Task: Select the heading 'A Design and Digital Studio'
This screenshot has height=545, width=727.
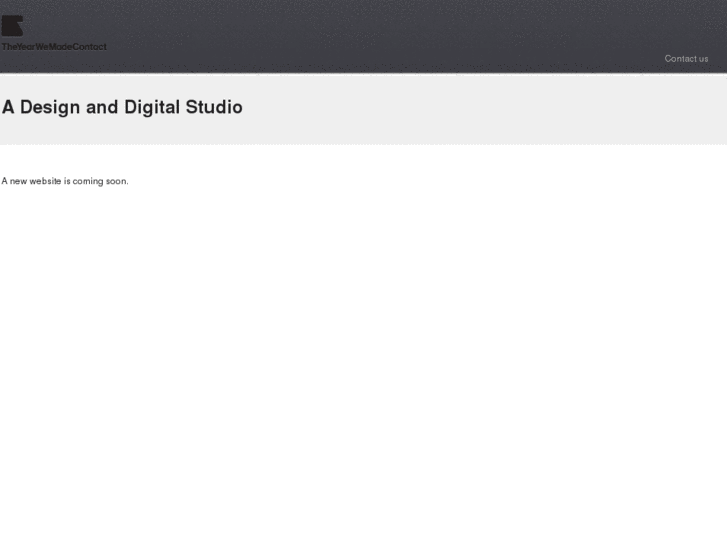Action: click(x=122, y=107)
